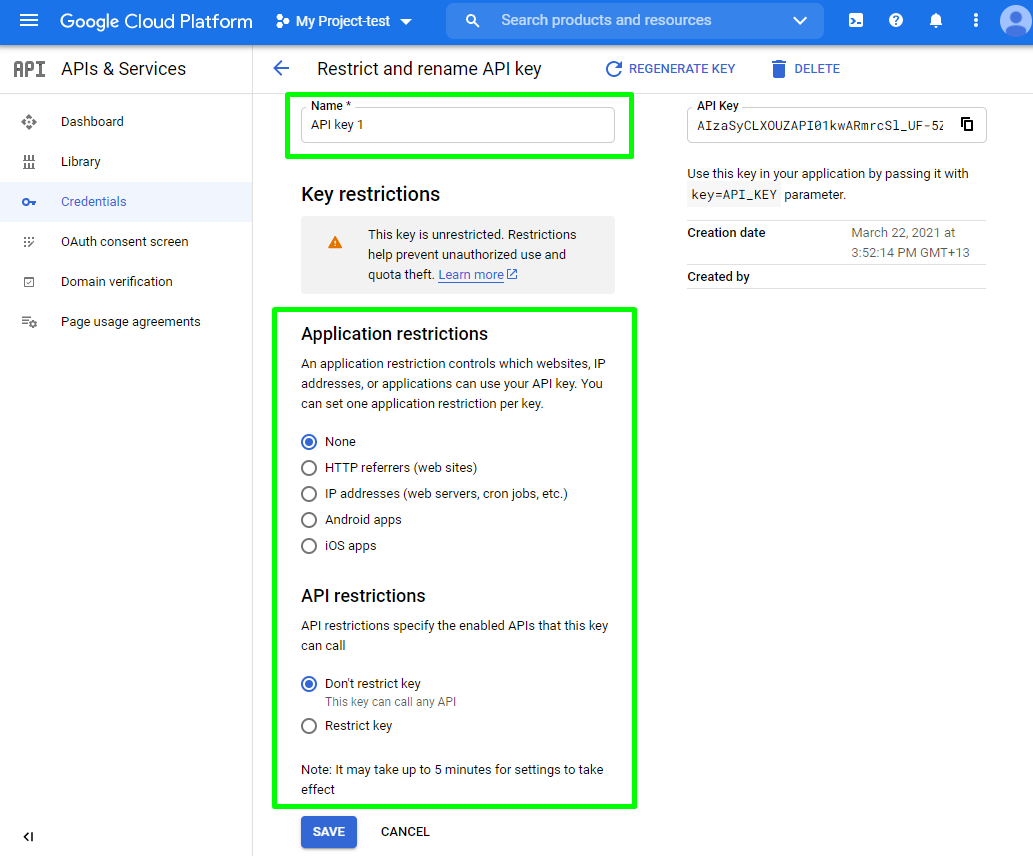Open Credentials in the sidebar
Screen dimensions: 1033x856
94,202
